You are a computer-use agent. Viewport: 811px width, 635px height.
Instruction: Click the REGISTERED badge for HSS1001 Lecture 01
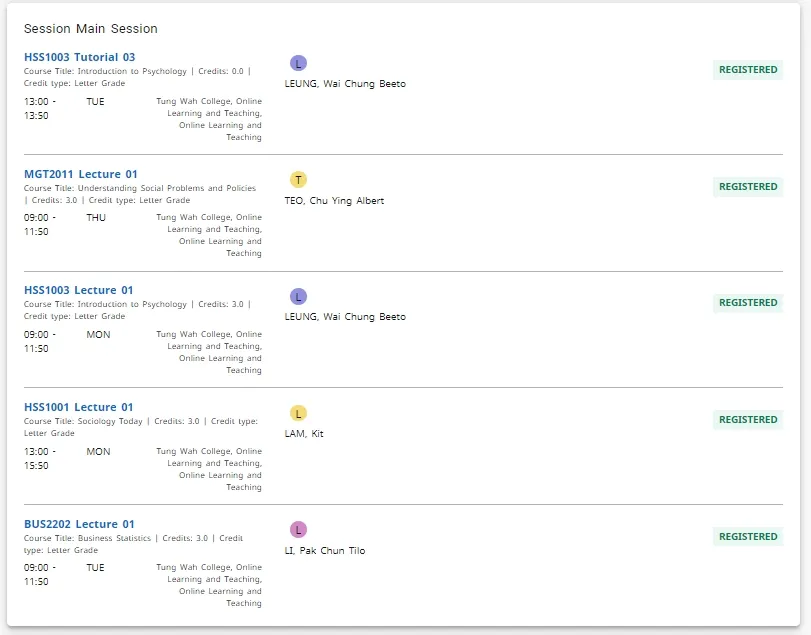[747, 419]
